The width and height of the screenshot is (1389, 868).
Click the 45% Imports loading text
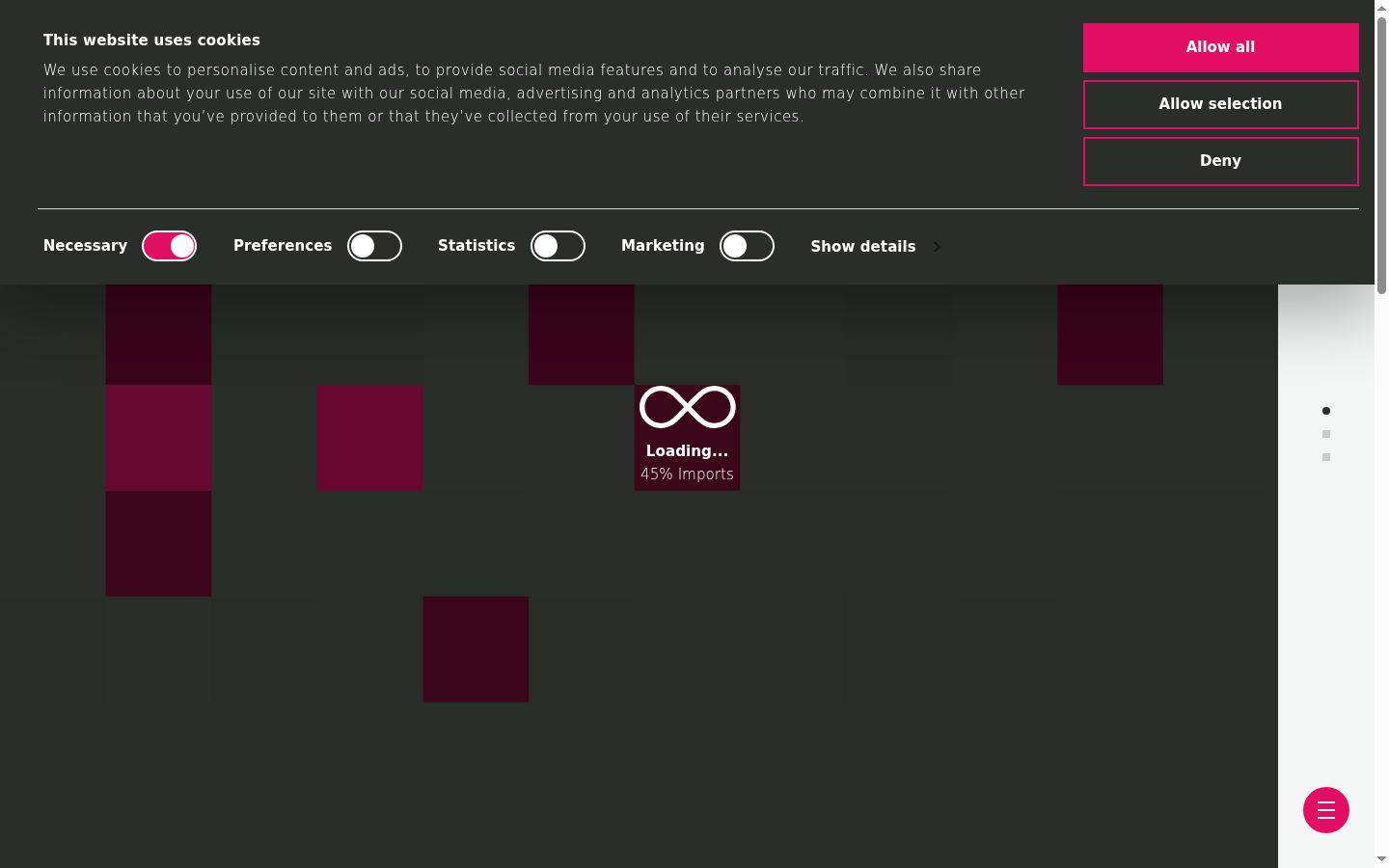[687, 475]
